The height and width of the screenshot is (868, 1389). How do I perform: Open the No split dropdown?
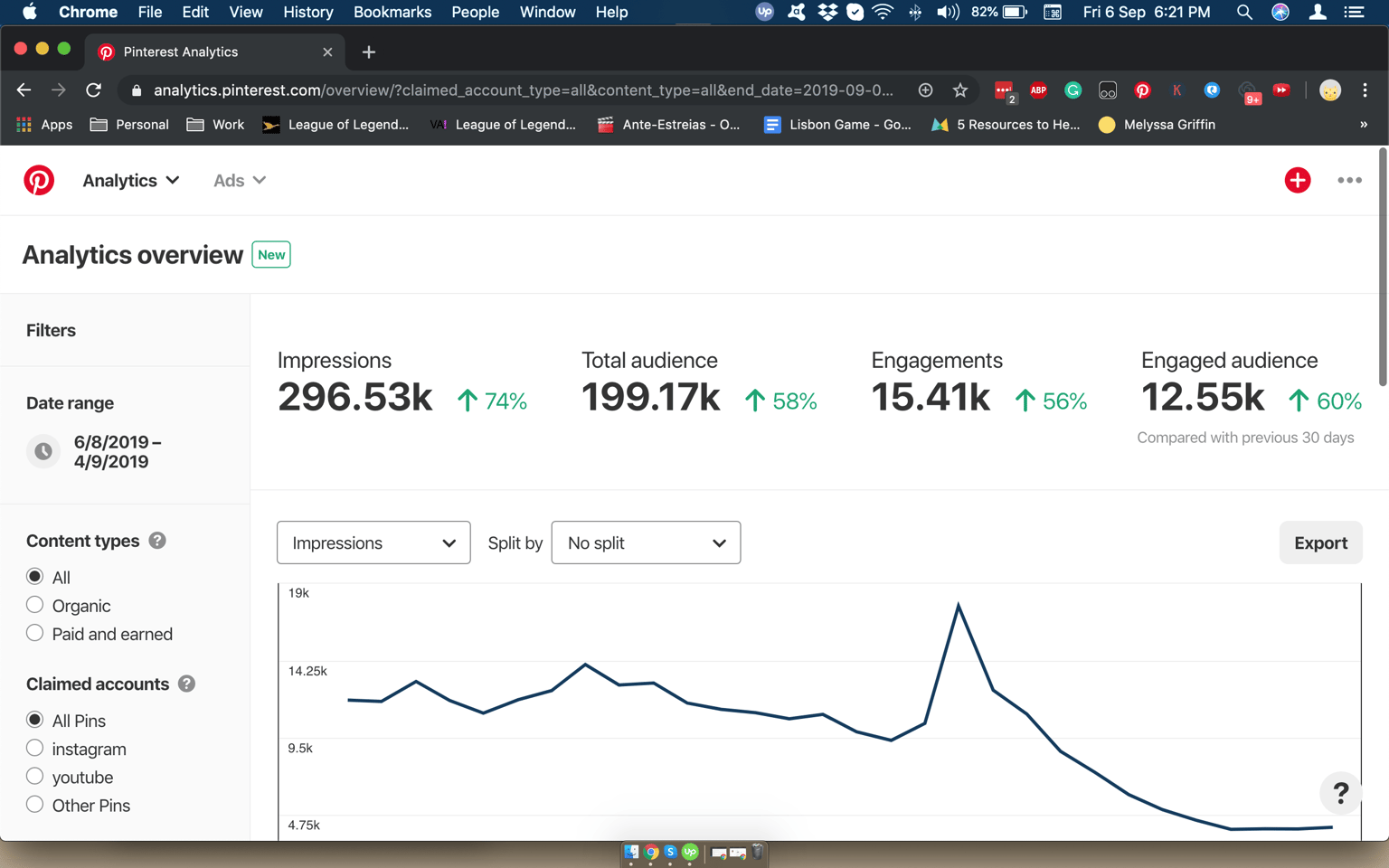646,542
